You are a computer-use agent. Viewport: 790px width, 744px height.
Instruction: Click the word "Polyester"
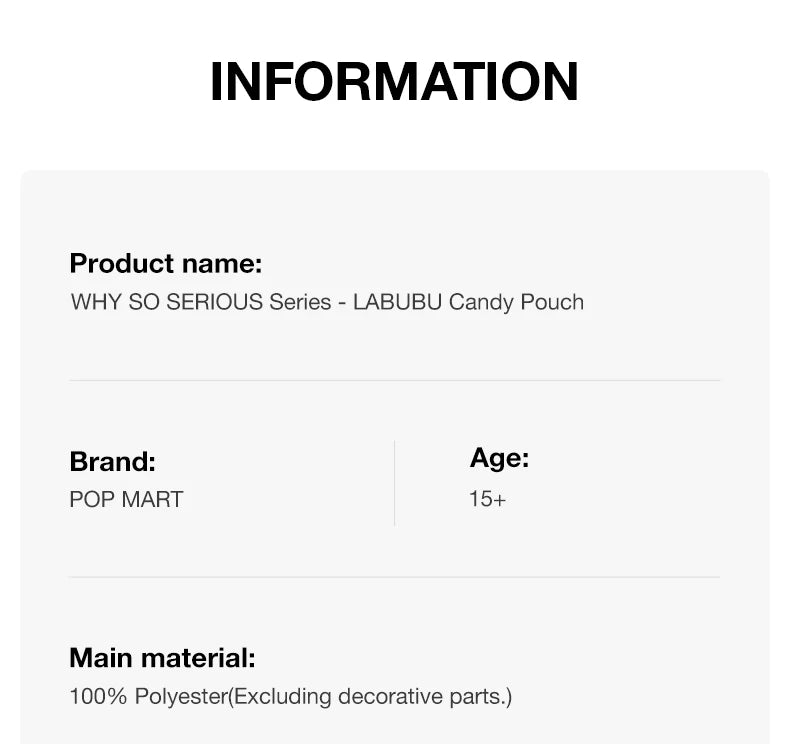pos(181,696)
